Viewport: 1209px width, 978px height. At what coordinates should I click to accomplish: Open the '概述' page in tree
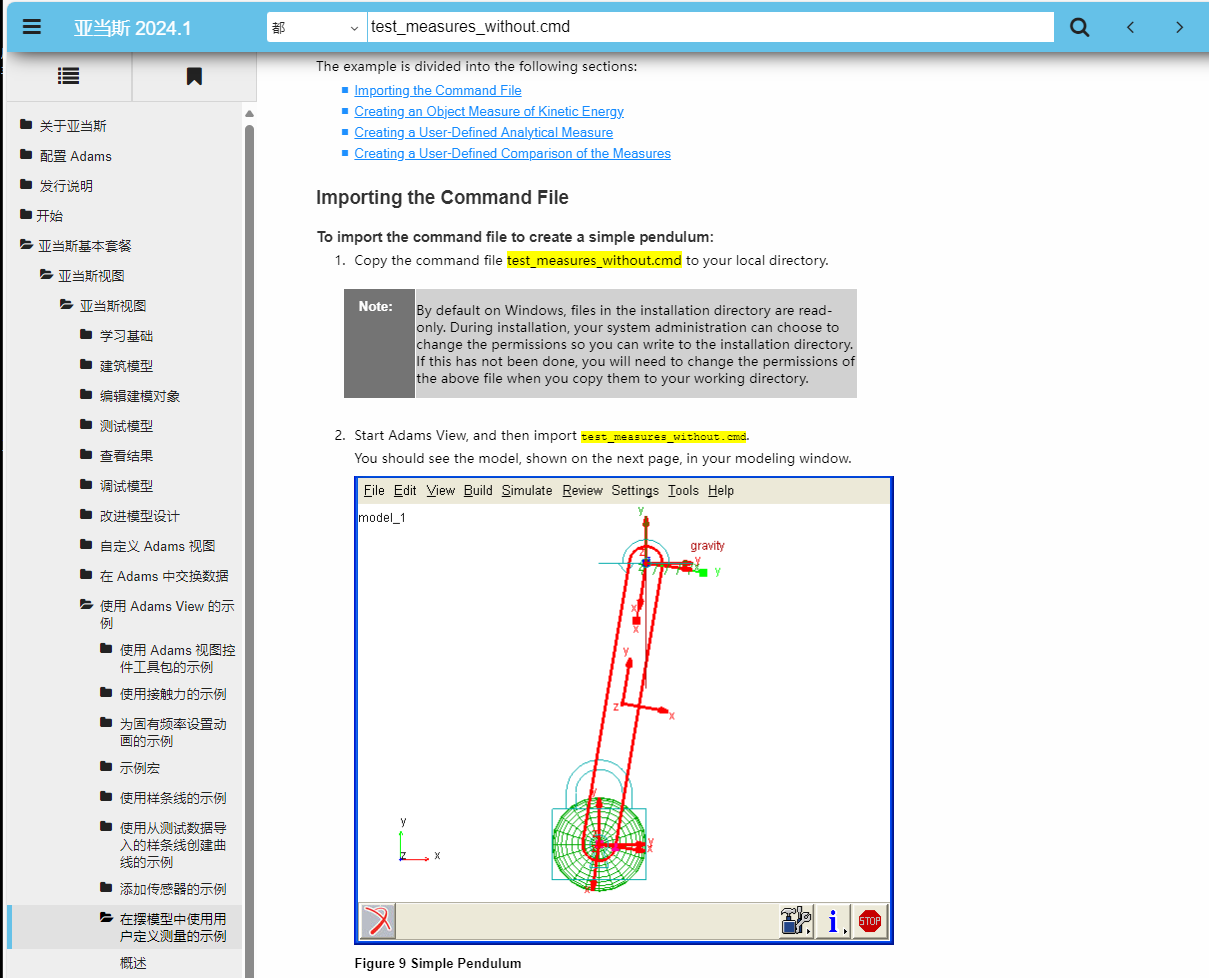(x=133, y=963)
